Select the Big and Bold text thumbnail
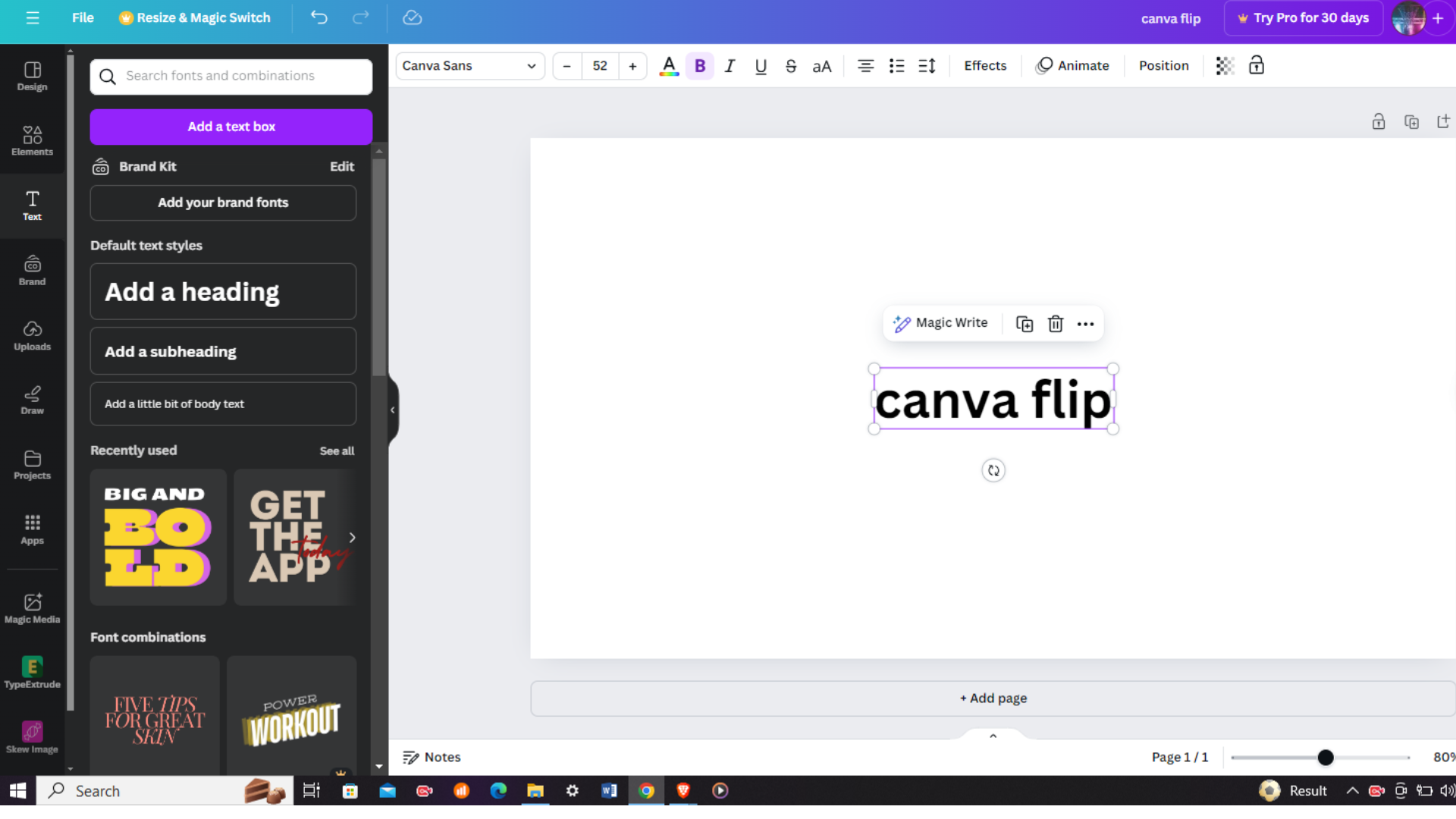The image size is (1456, 819). [x=158, y=537]
